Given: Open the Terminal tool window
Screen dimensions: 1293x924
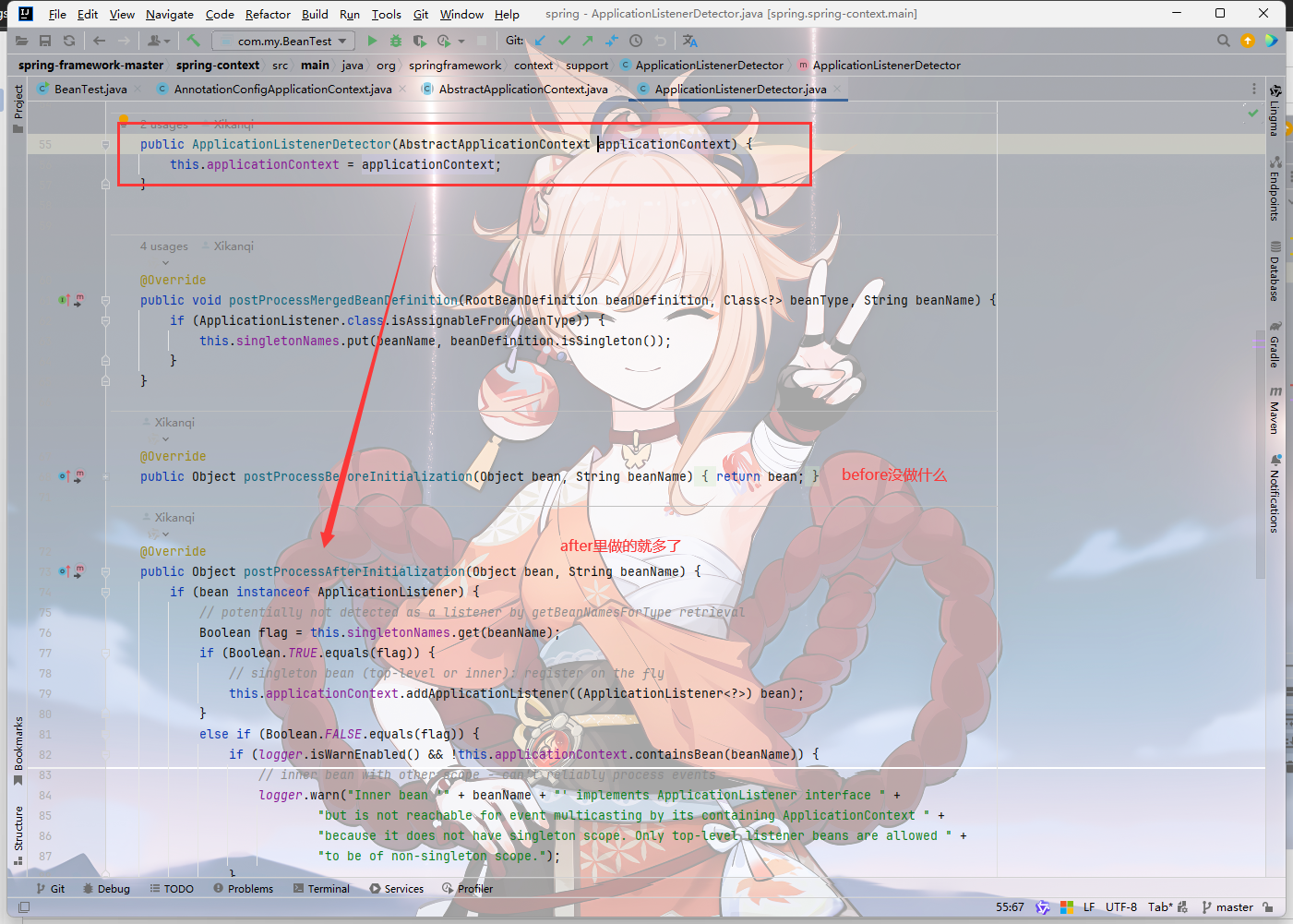Looking at the screenshot, I should tap(321, 888).
